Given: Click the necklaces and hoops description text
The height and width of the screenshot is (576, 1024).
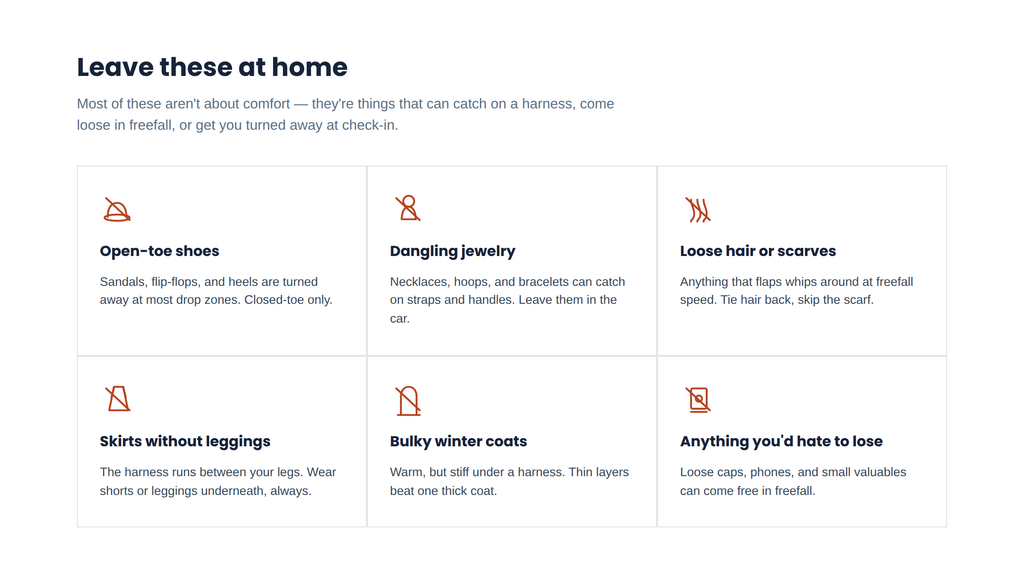Looking at the screenshot, I should click(x=507, y=300).
